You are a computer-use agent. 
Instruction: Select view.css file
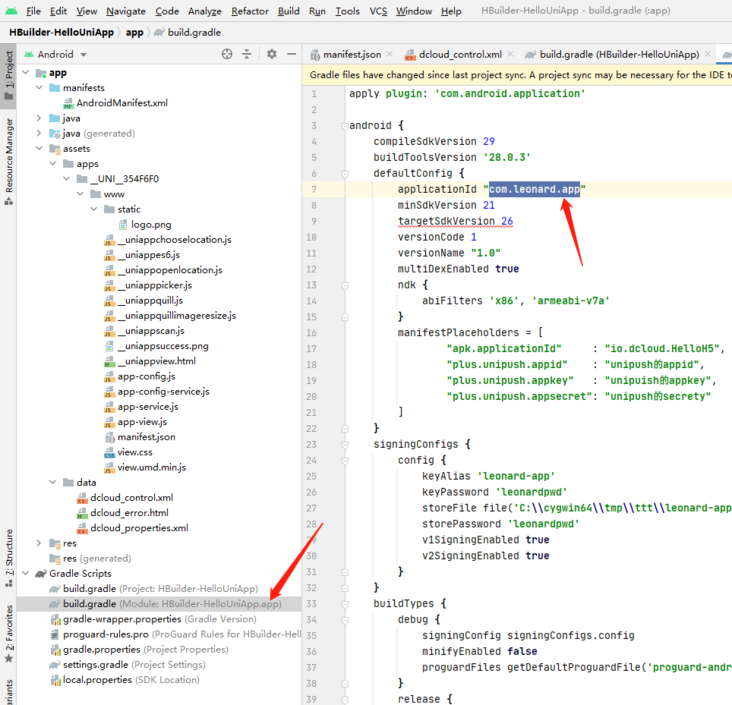(134, 452)
